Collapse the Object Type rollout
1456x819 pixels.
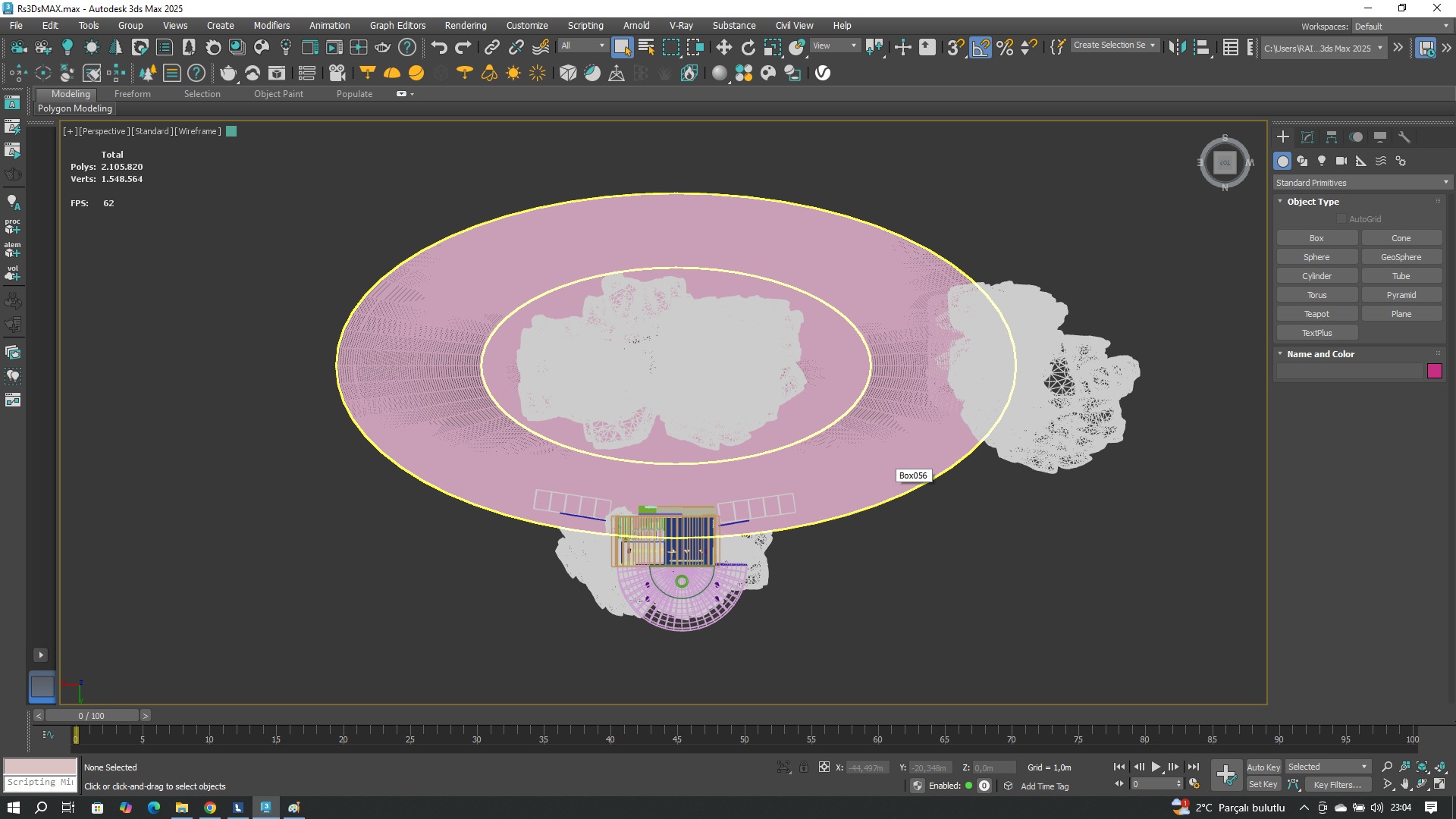[1313, 202]
